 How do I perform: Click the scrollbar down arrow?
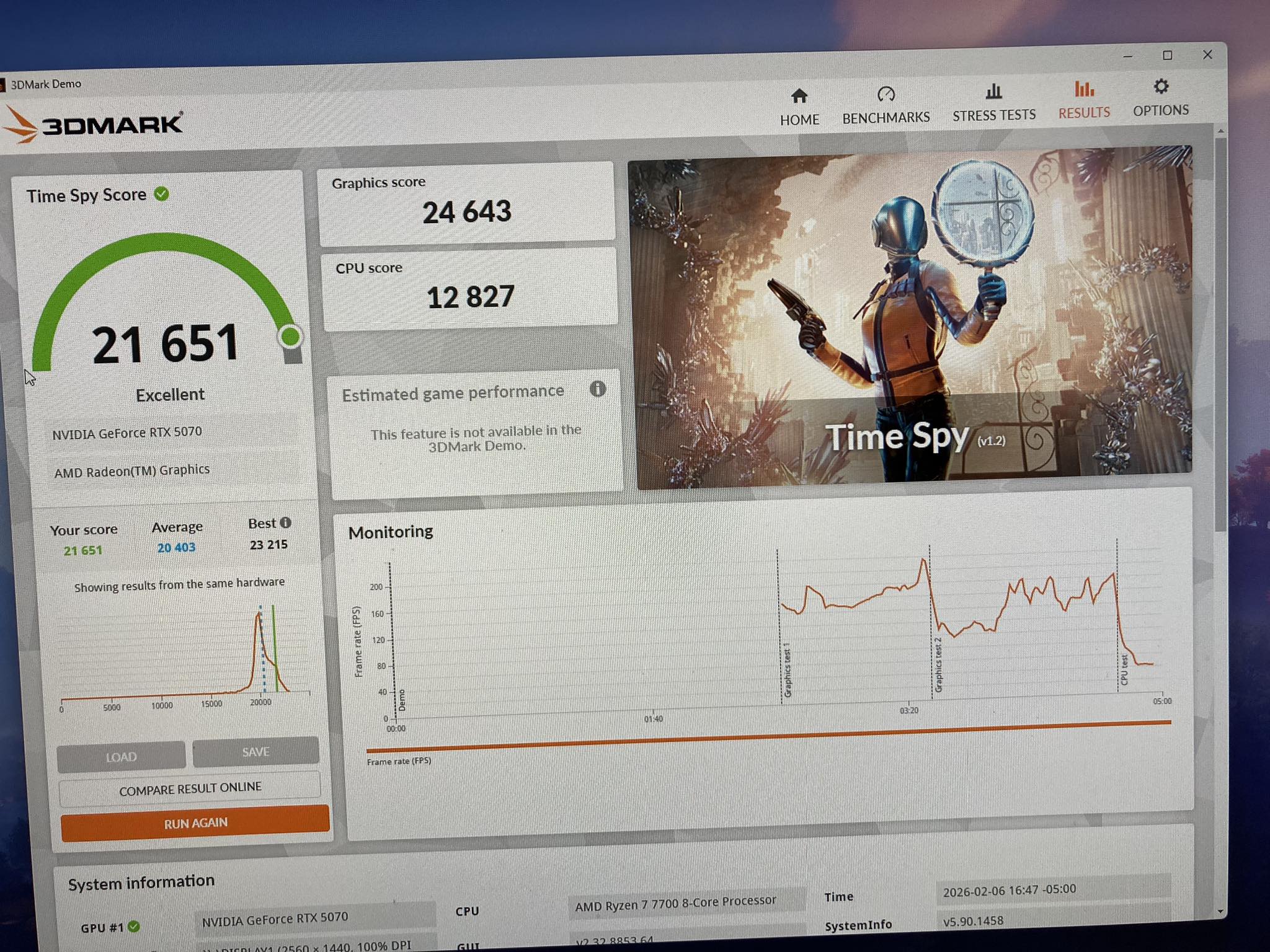tap(1220, 911)
